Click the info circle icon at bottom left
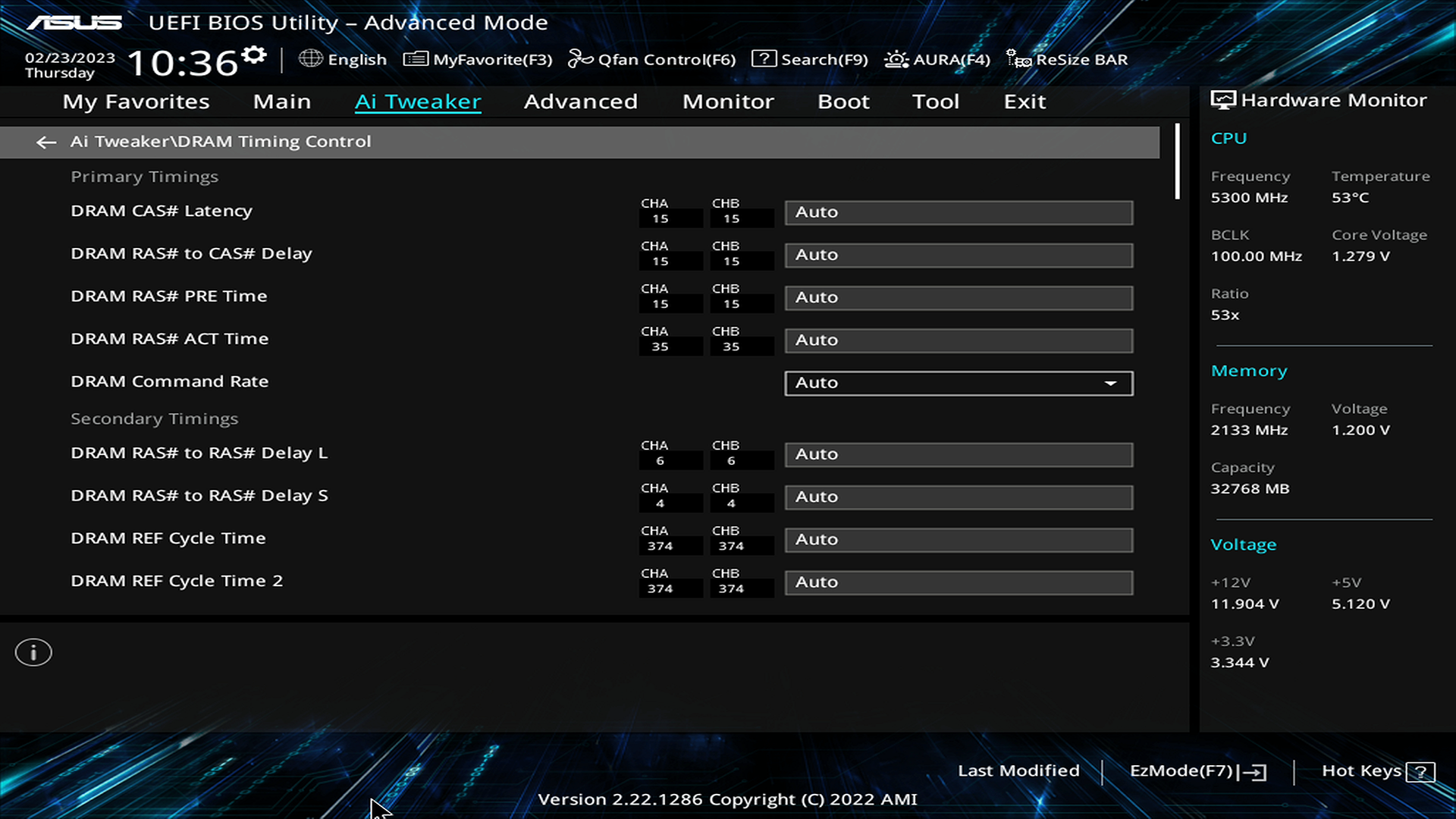This screenshot has height=819, width=1456. tap(33, 652)
